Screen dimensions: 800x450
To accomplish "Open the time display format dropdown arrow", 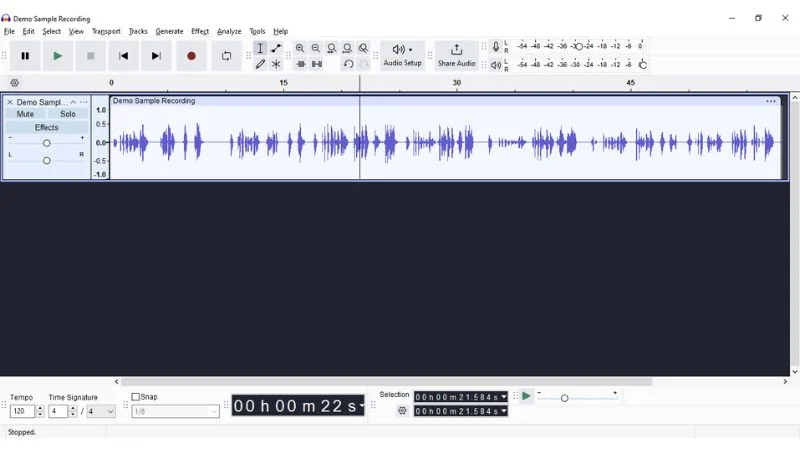I will tap(362, 406).
